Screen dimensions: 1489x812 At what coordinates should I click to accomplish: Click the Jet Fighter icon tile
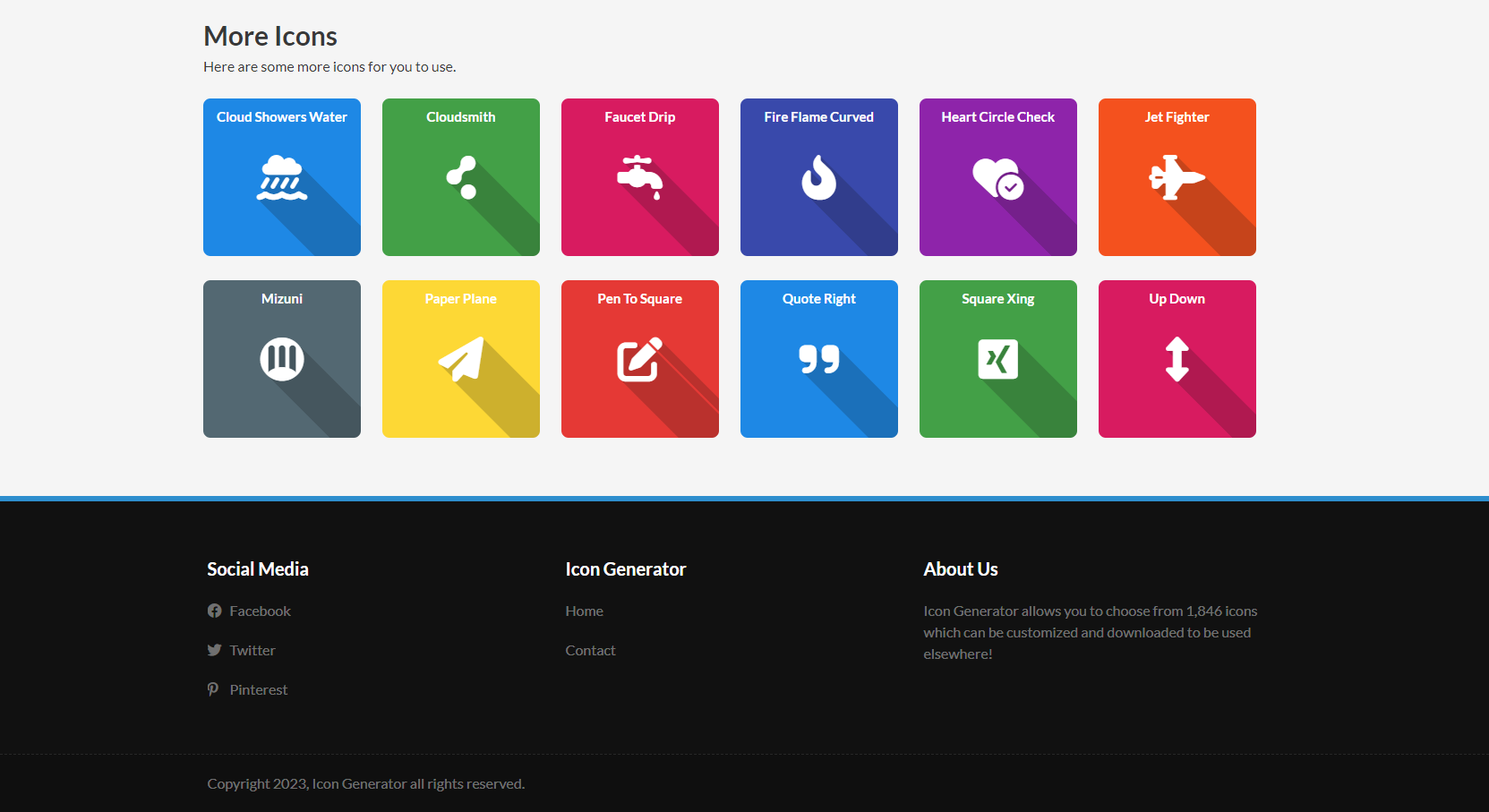tap(1177, 177)
